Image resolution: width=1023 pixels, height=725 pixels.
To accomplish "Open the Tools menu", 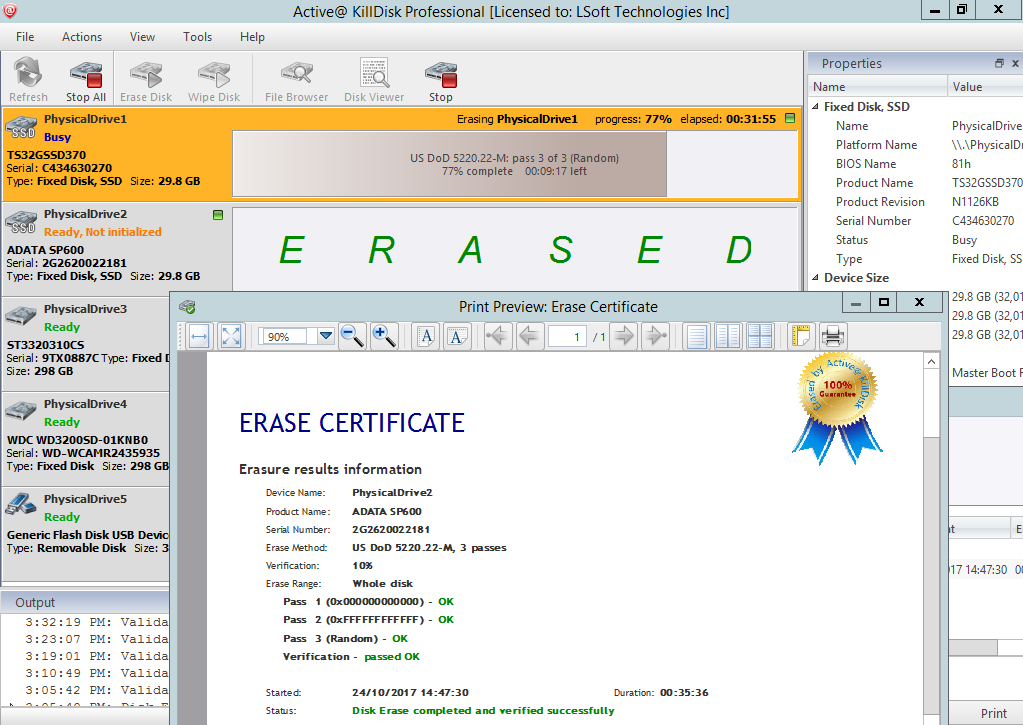I will coord(197,36).
